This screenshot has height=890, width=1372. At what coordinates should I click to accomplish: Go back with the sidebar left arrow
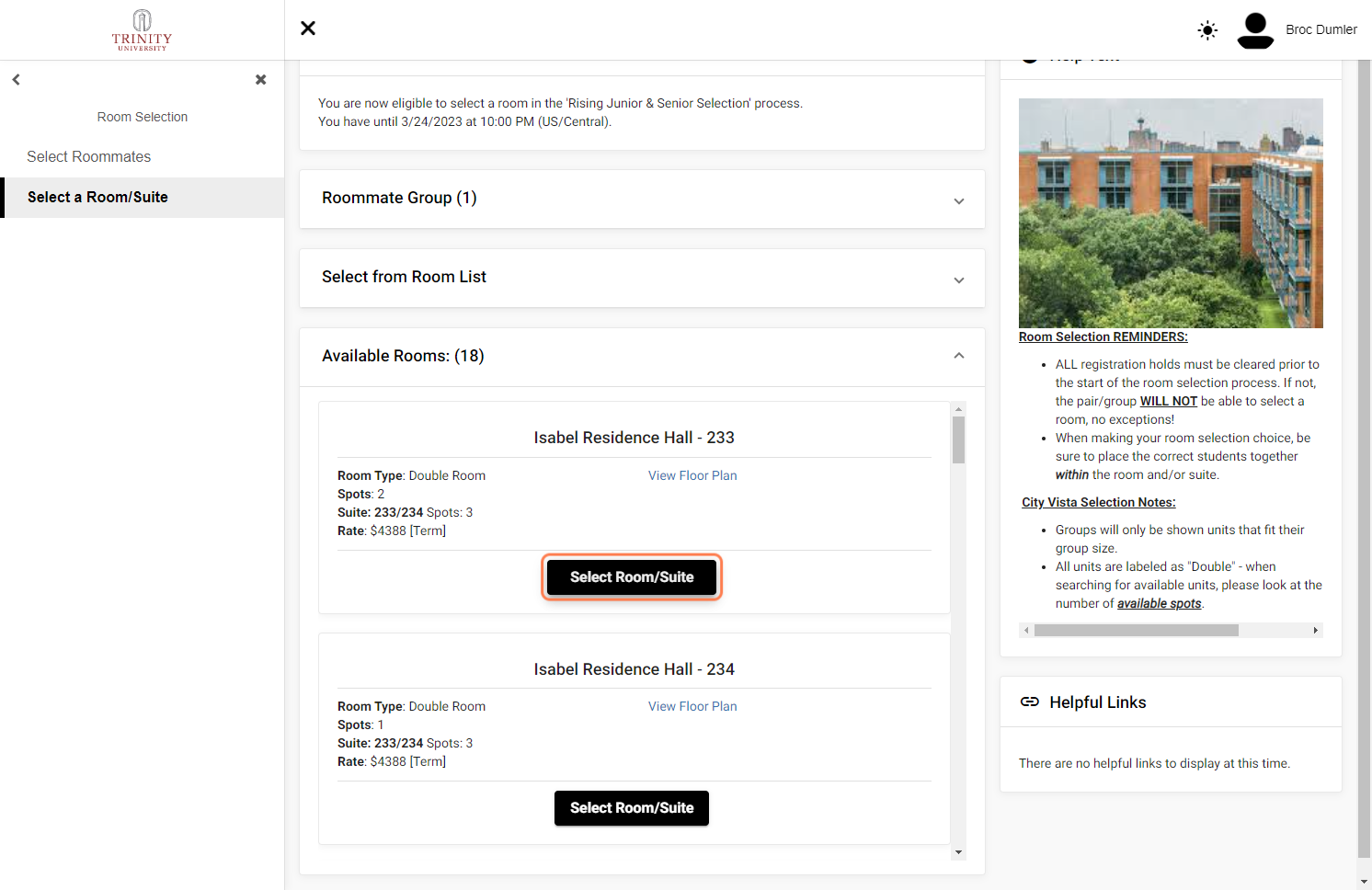click(17, 80)
